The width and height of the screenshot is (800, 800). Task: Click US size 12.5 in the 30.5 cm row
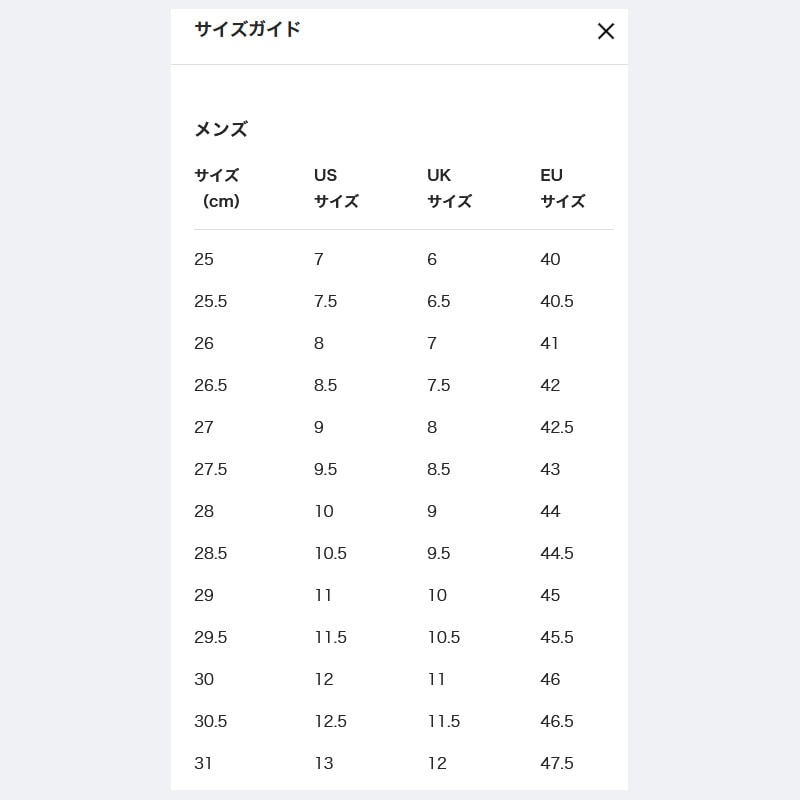pos(331,721)
